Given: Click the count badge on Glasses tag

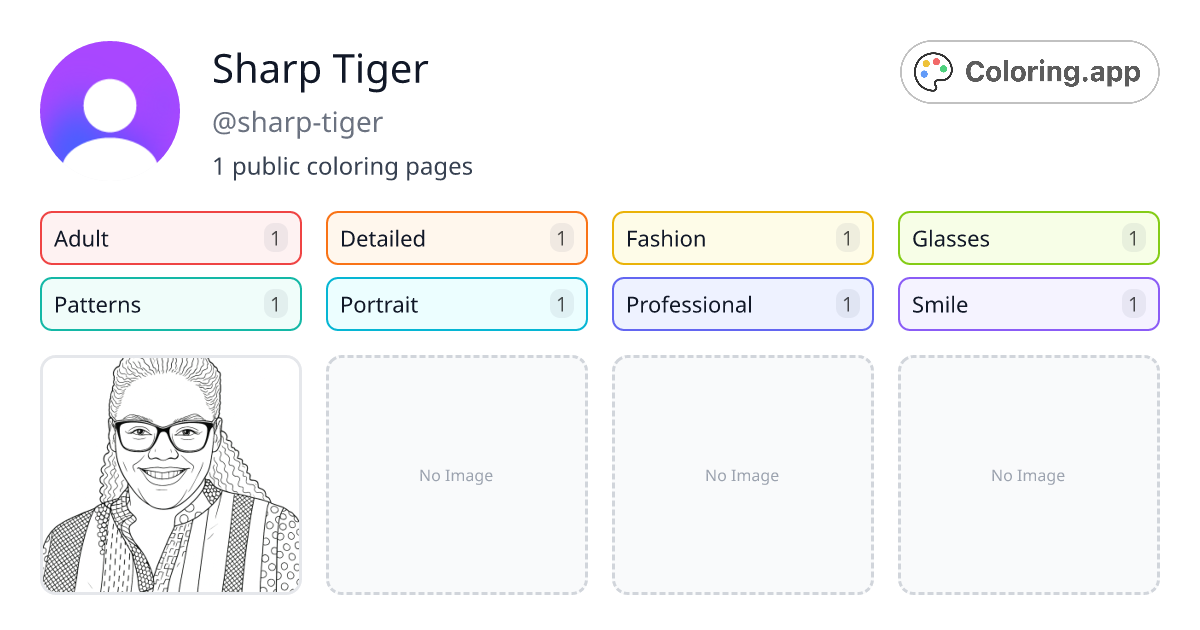Looking at the screenshot, I should click(1133, 238).
